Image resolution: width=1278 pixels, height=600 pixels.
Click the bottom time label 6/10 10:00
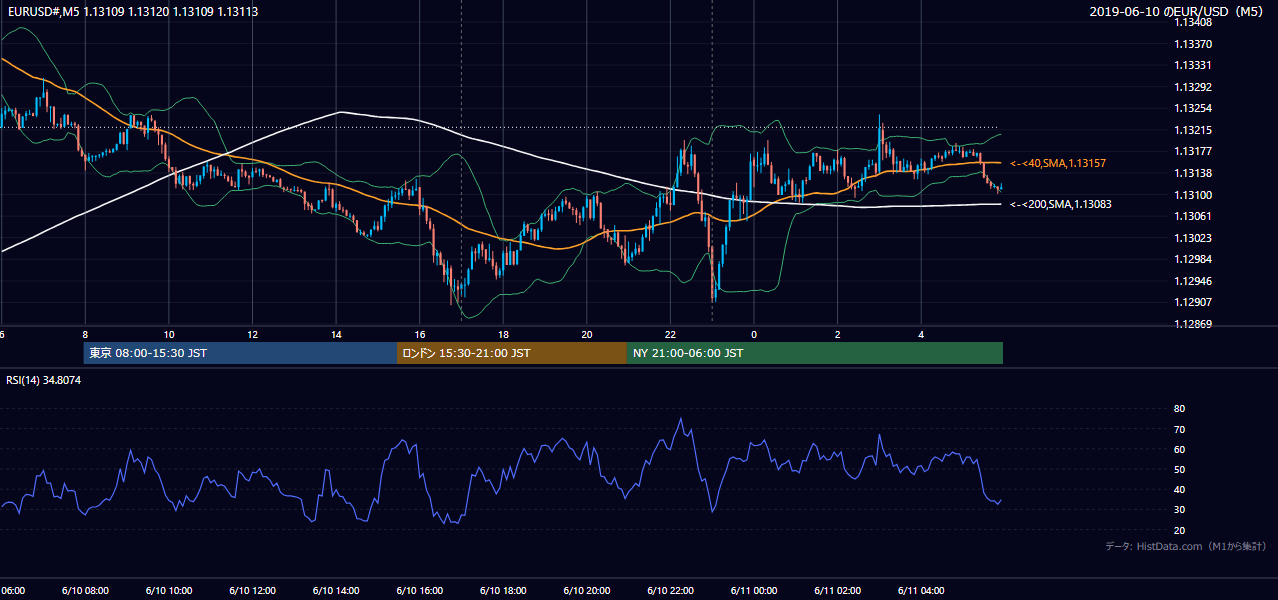point(168,591)
